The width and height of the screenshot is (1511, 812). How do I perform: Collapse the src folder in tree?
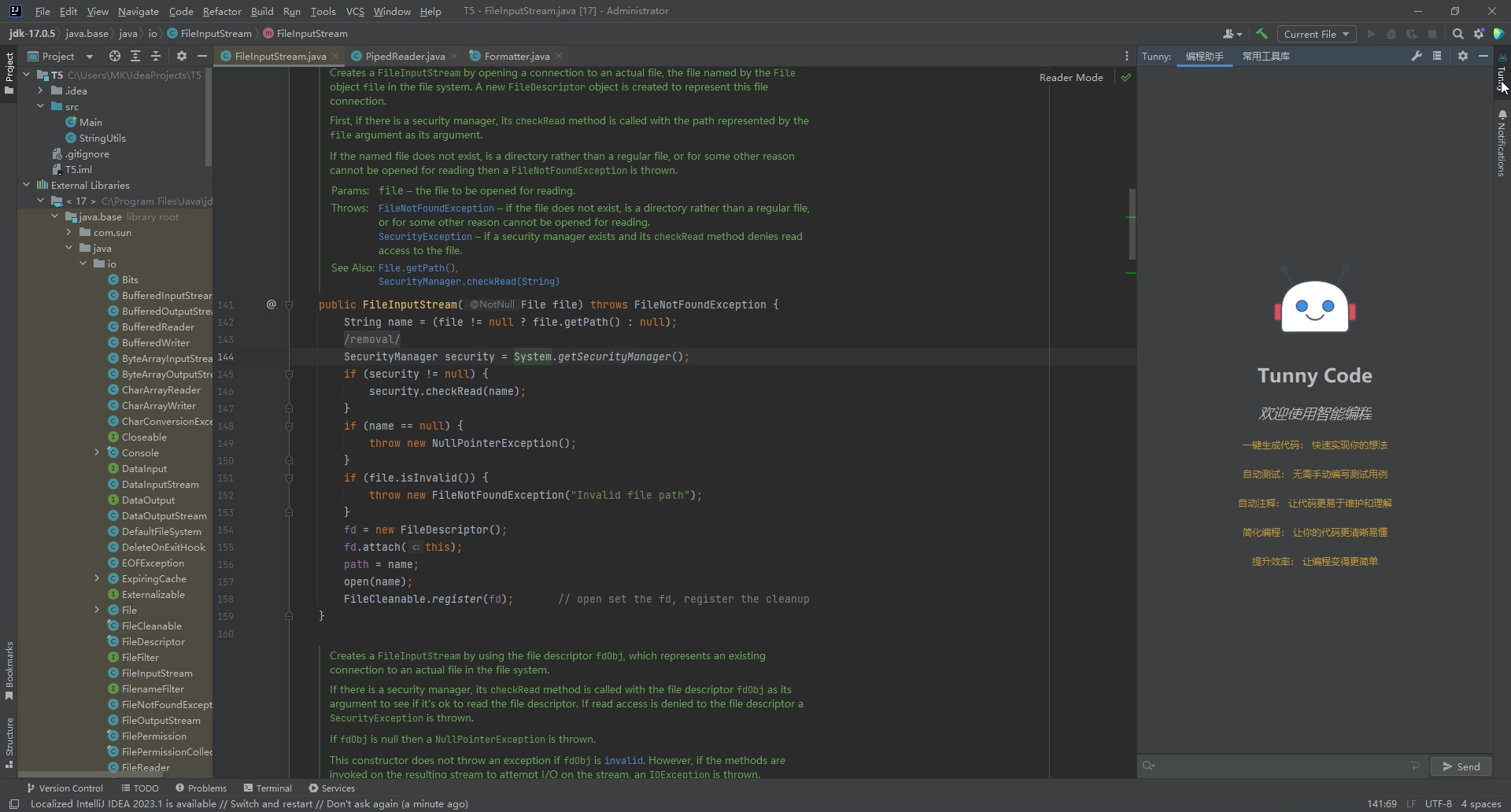(x=41, y=106)
